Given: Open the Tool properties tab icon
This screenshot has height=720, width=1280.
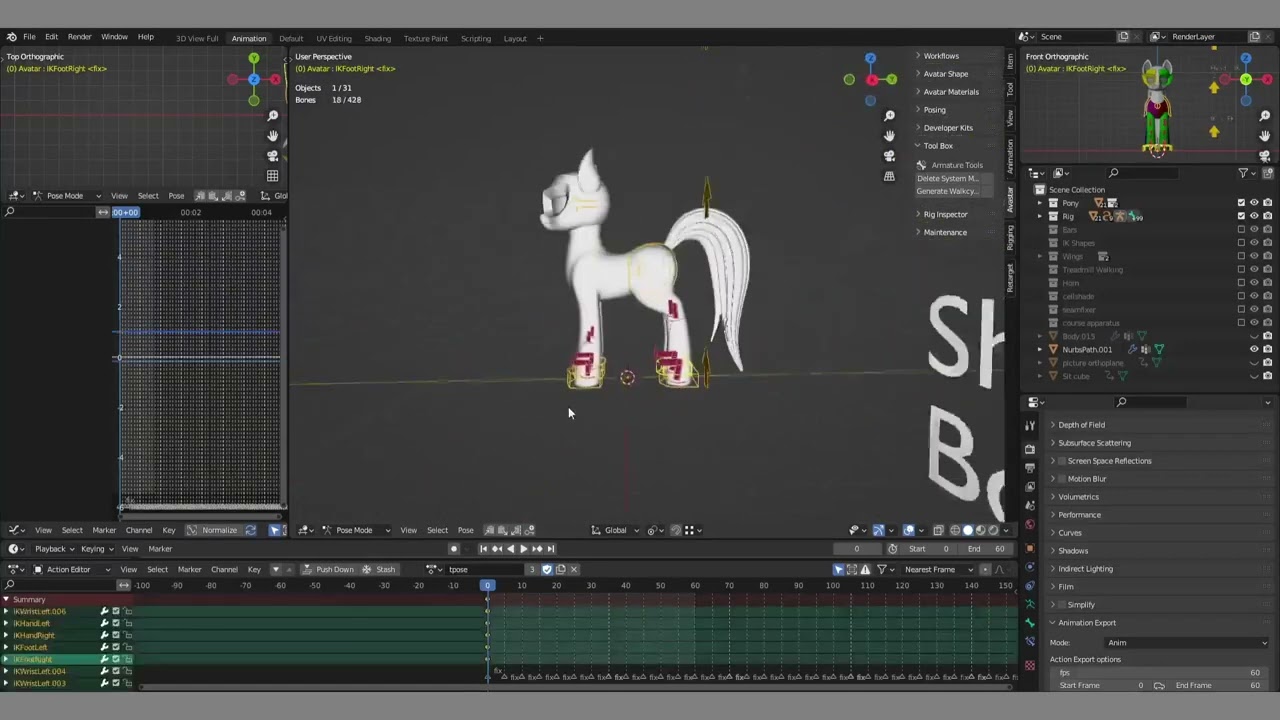Looking at the screenshot, I should (1030, 425).
